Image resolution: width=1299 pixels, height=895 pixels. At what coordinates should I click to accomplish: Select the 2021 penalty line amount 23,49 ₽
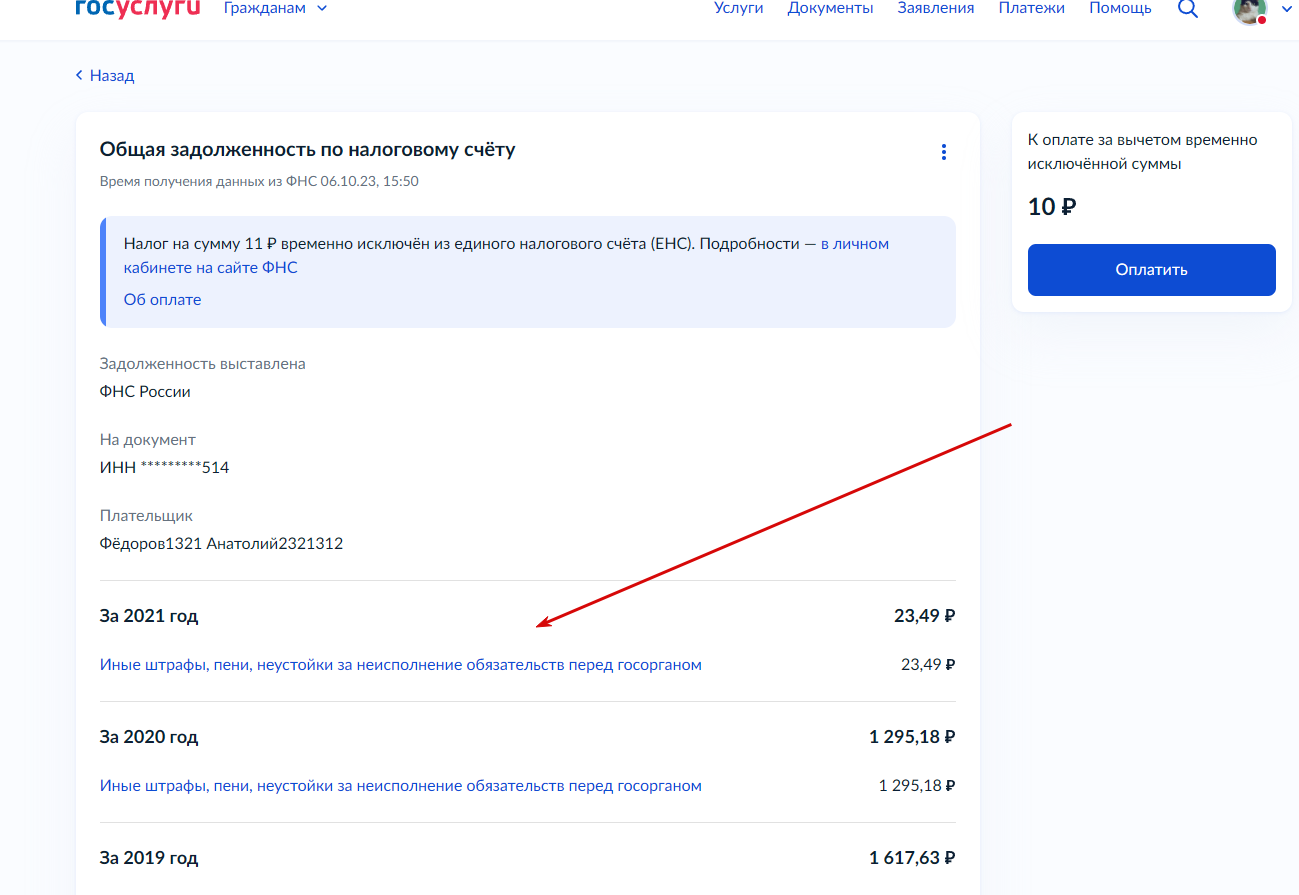pyautogui.click(x=928, y=665)
